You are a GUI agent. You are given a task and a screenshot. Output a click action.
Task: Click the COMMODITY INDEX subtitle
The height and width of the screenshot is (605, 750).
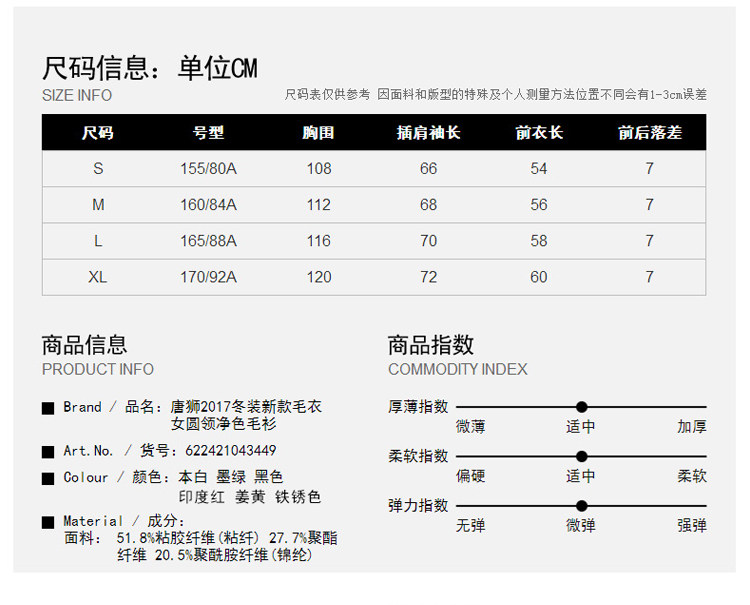[x=458, y=369]
